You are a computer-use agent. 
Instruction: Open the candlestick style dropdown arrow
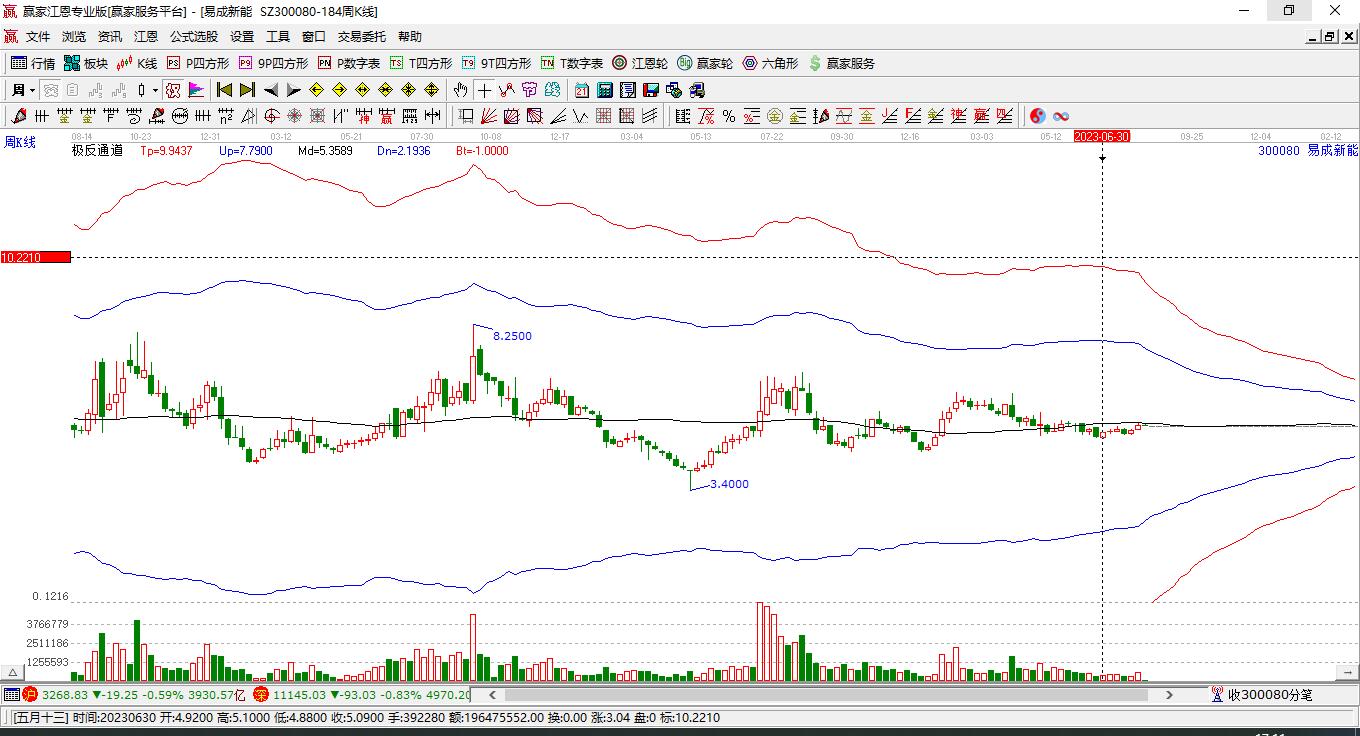(x=155, y=90)
